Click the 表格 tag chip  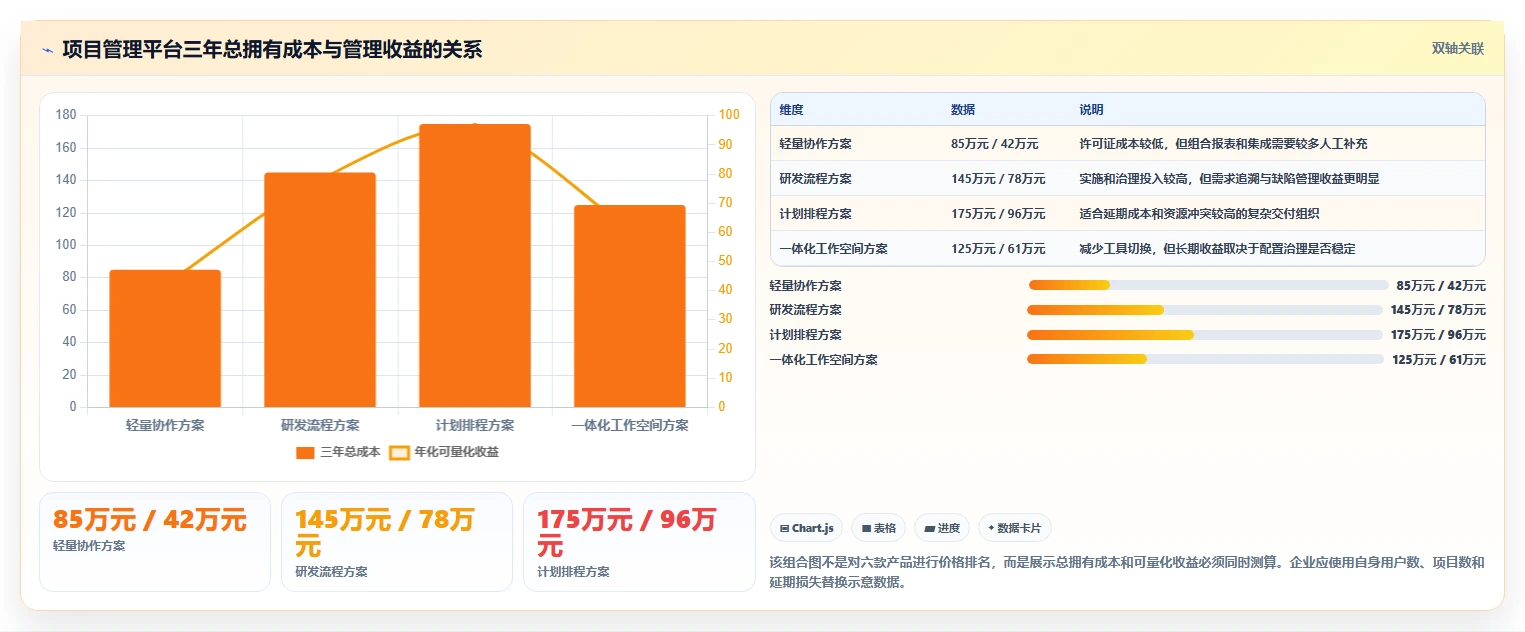(879, 528)
